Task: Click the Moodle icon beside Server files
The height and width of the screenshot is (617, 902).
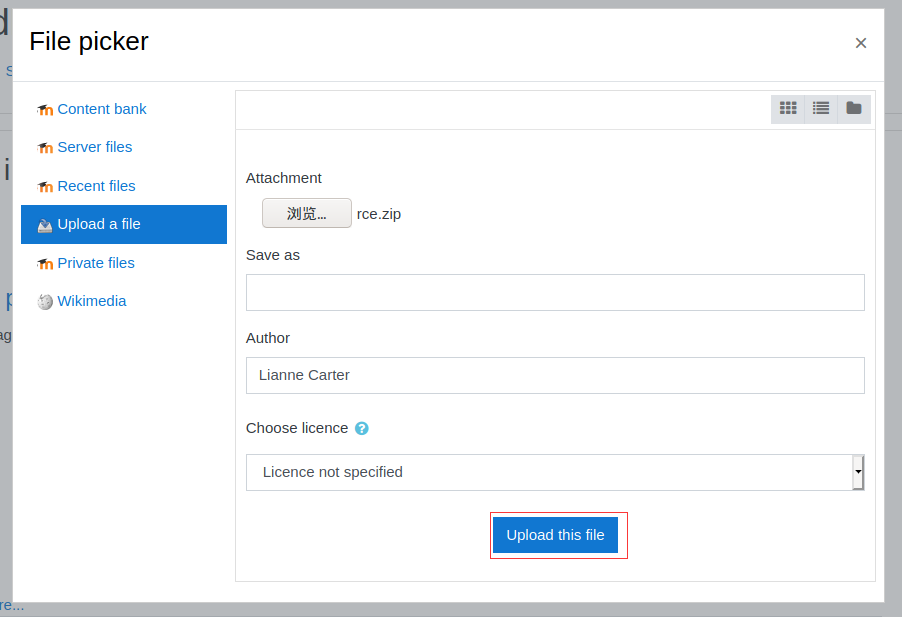Action: (45, 148)
